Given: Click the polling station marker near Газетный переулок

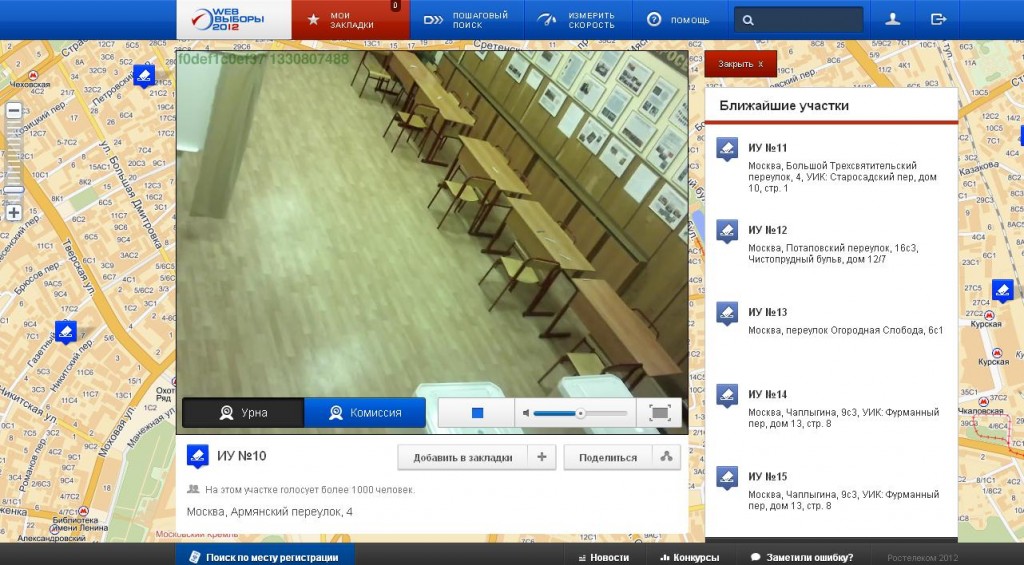Looking at the screenshot, I should point(66,331).
